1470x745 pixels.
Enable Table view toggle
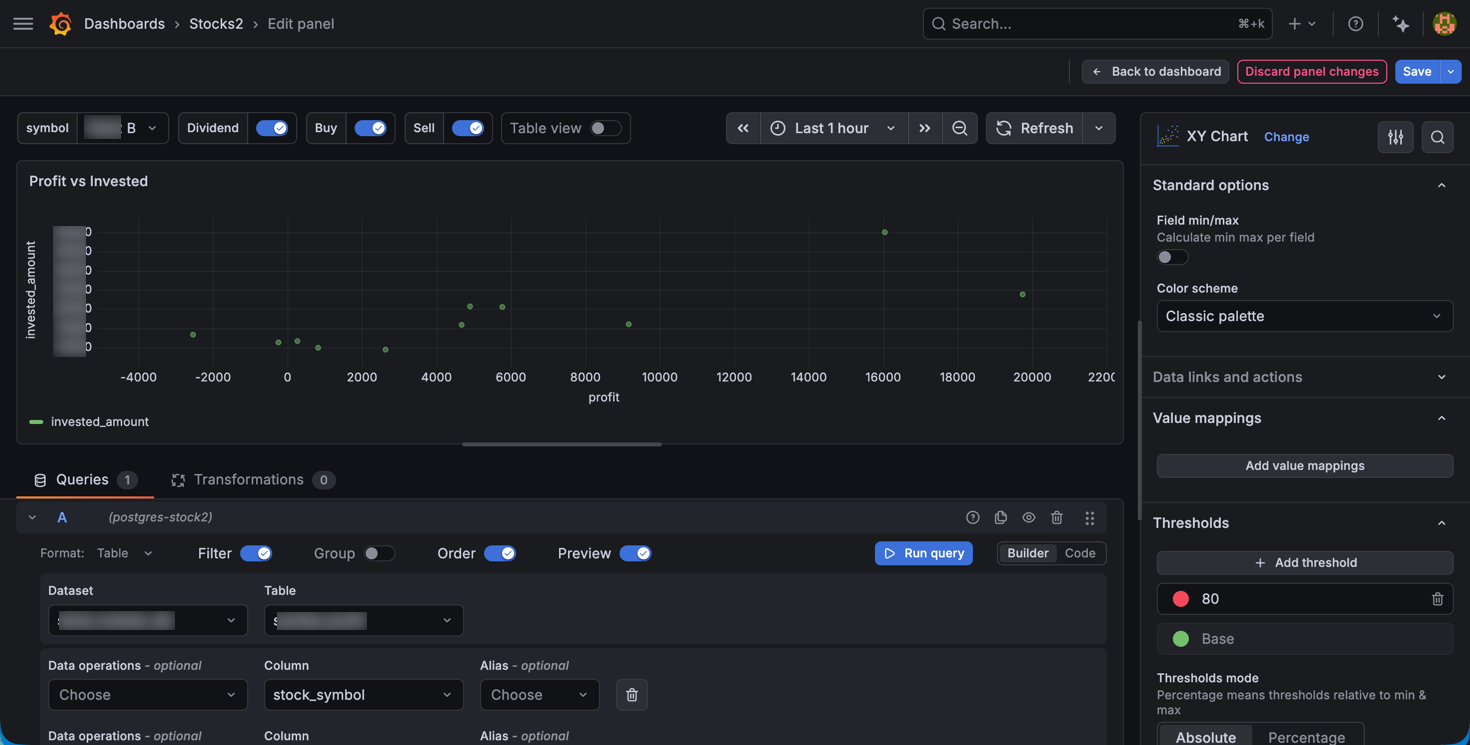point(605,128)
